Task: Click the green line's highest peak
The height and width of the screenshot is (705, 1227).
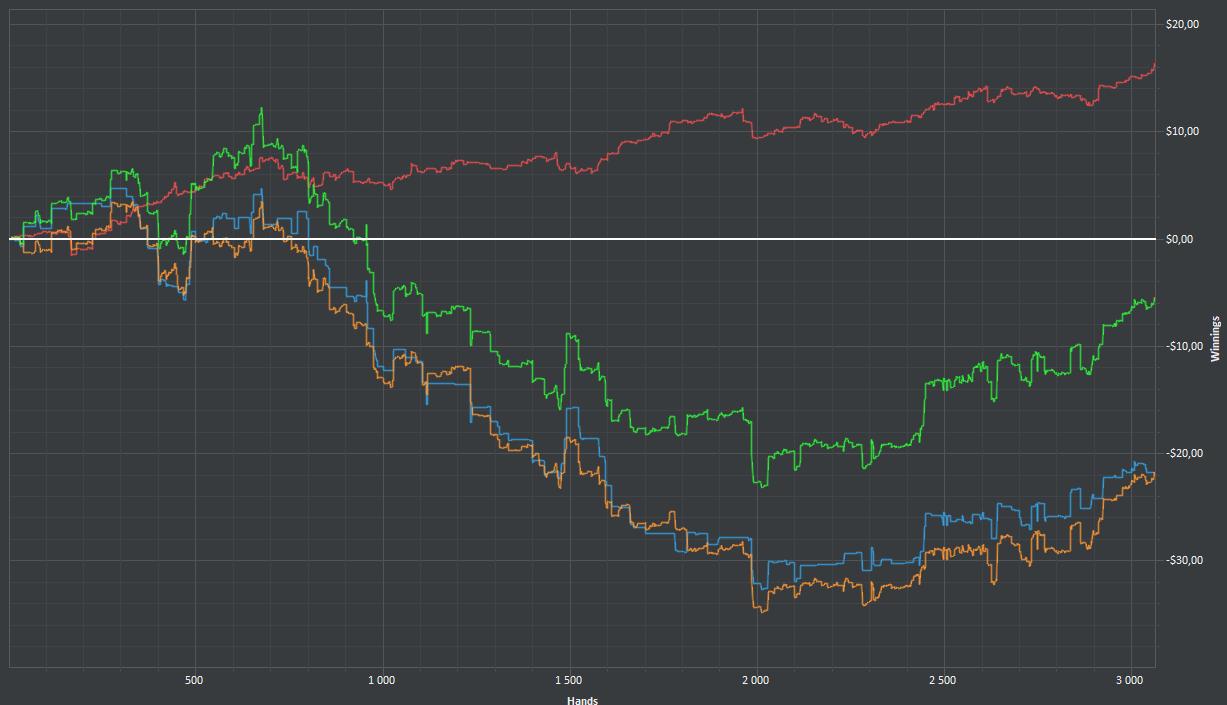Action: click(261, 109)
